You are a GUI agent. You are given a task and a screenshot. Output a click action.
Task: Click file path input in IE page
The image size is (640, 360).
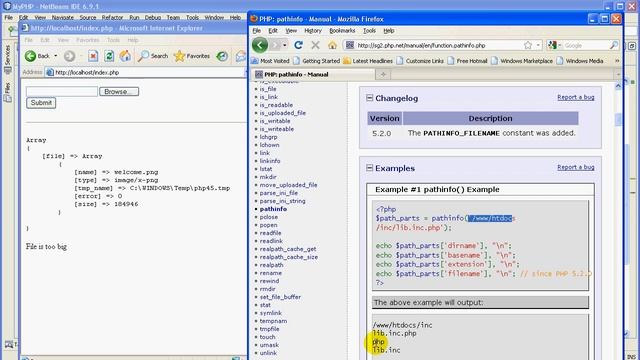(62, 91)
